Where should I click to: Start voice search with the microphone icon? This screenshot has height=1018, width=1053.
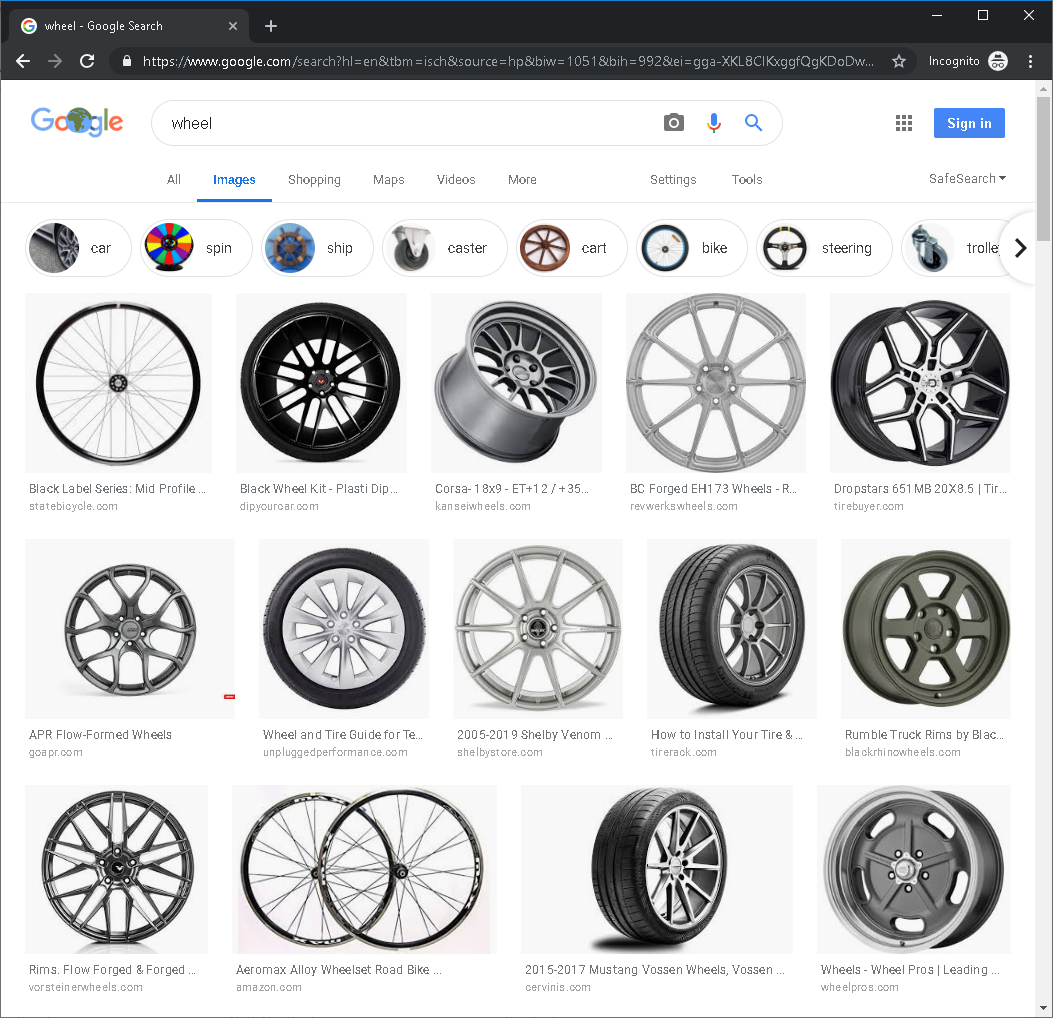713,122
